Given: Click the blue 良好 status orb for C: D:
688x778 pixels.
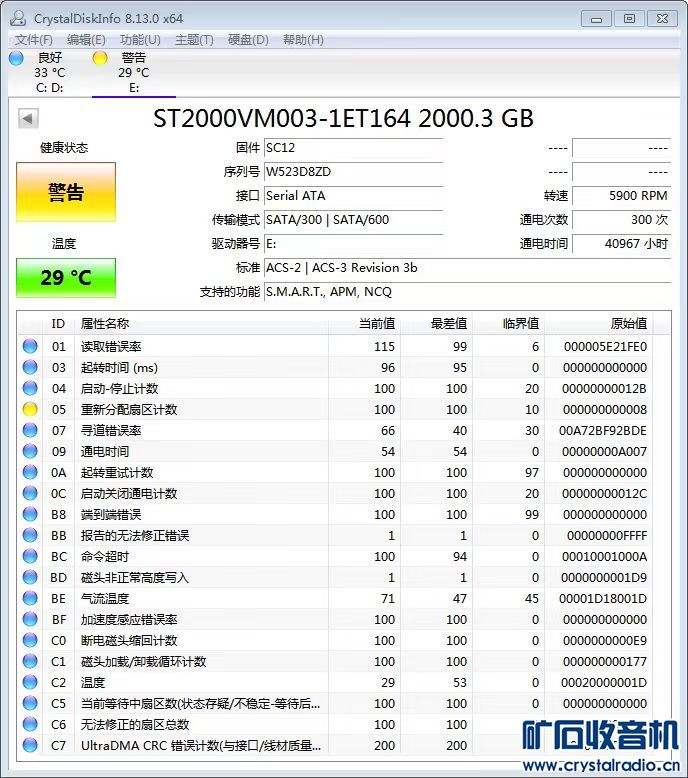Looking at the screenshot, I should point(16,58).
